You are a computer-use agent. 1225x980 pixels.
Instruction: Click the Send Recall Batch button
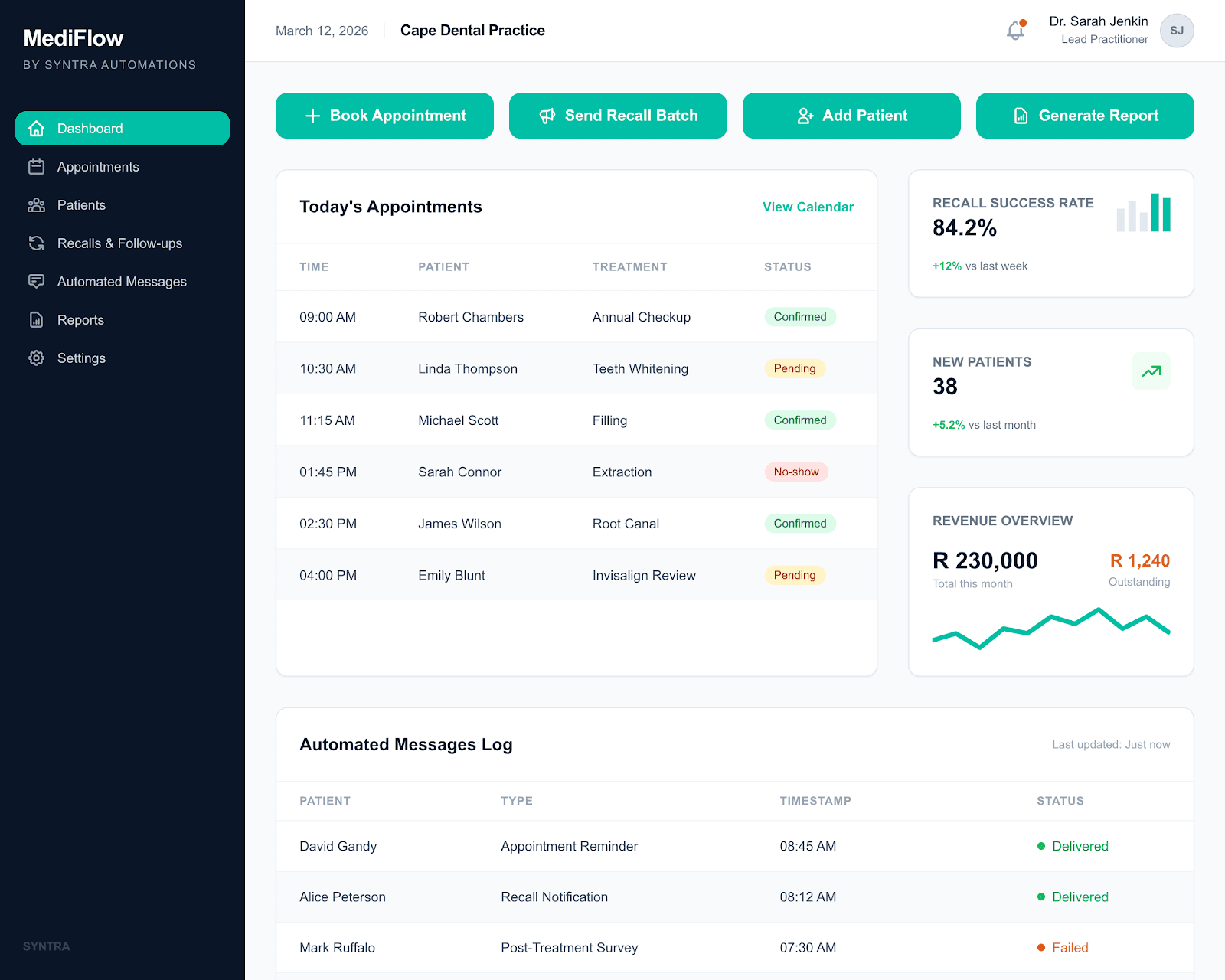pos(618,116)
